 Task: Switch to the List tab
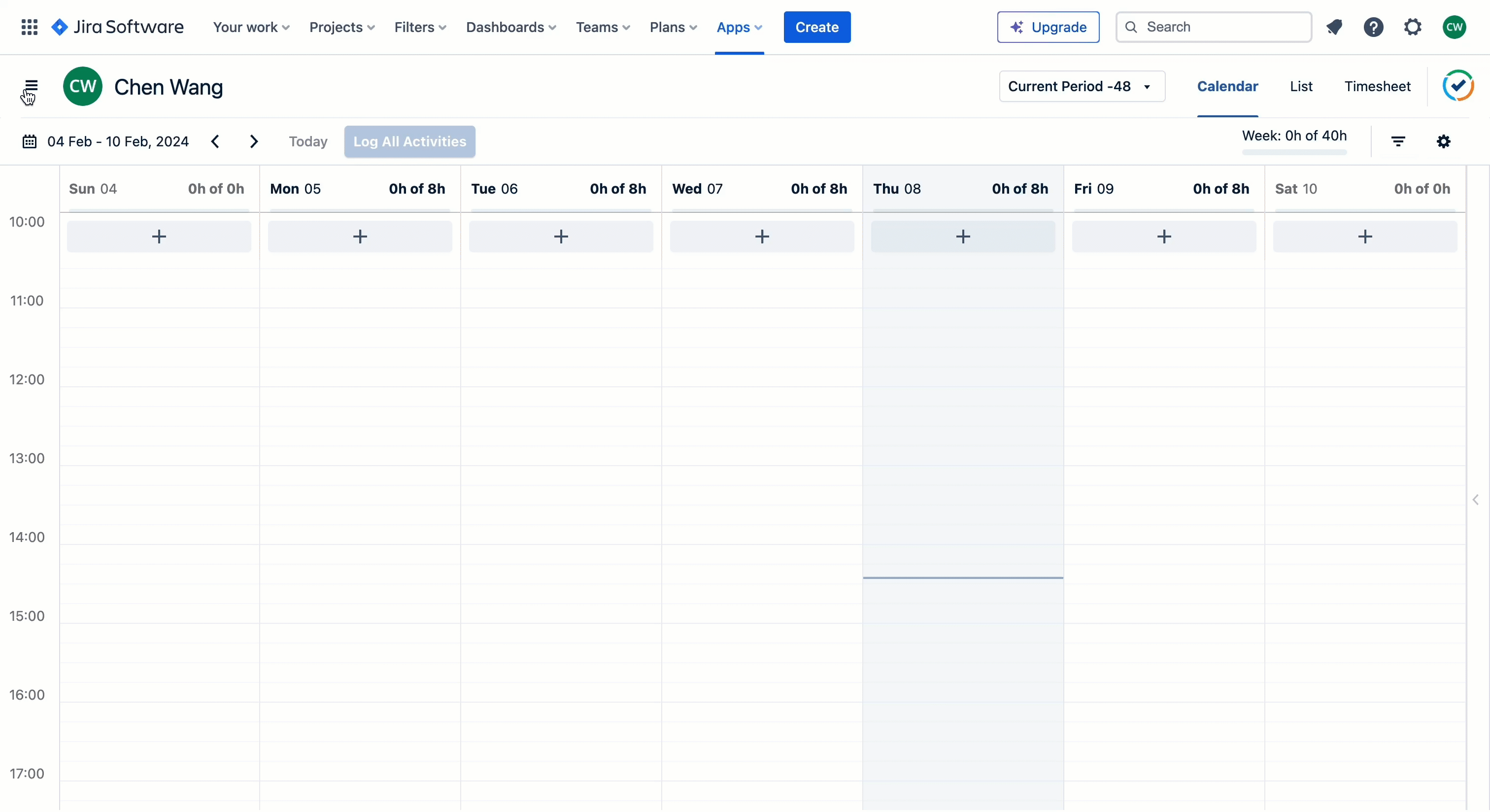click(1301, 86)
